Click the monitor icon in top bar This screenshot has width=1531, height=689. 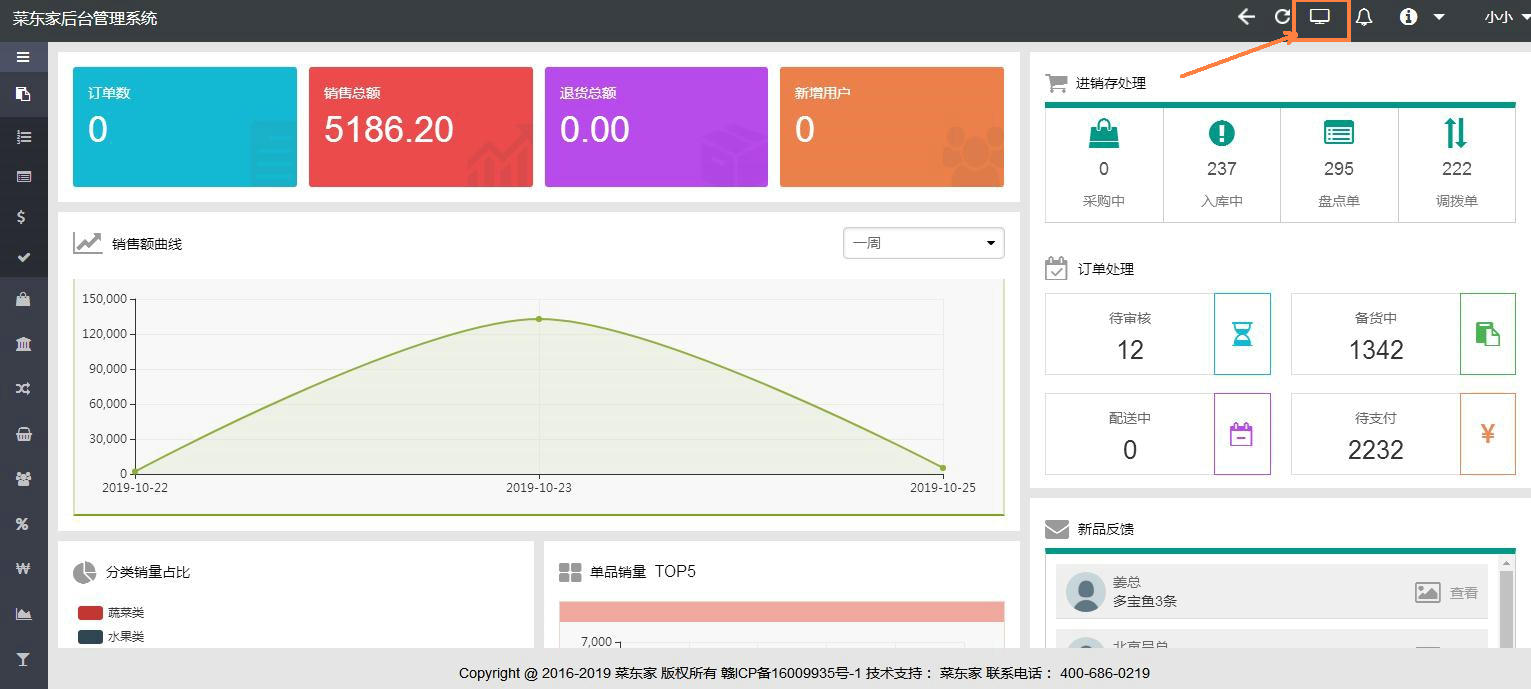coord(1320,17)
